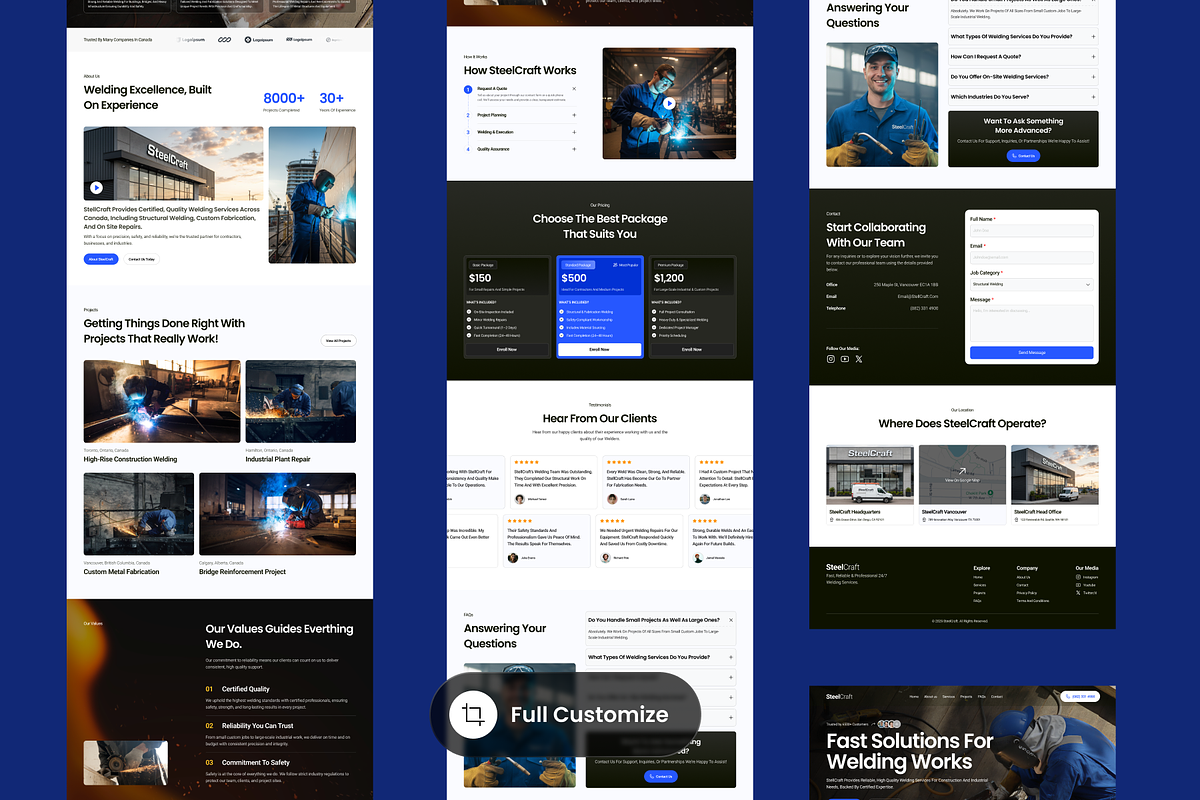Open the SteelCraft Headquarters location card
1200x800 pixels.
(870, 485)
